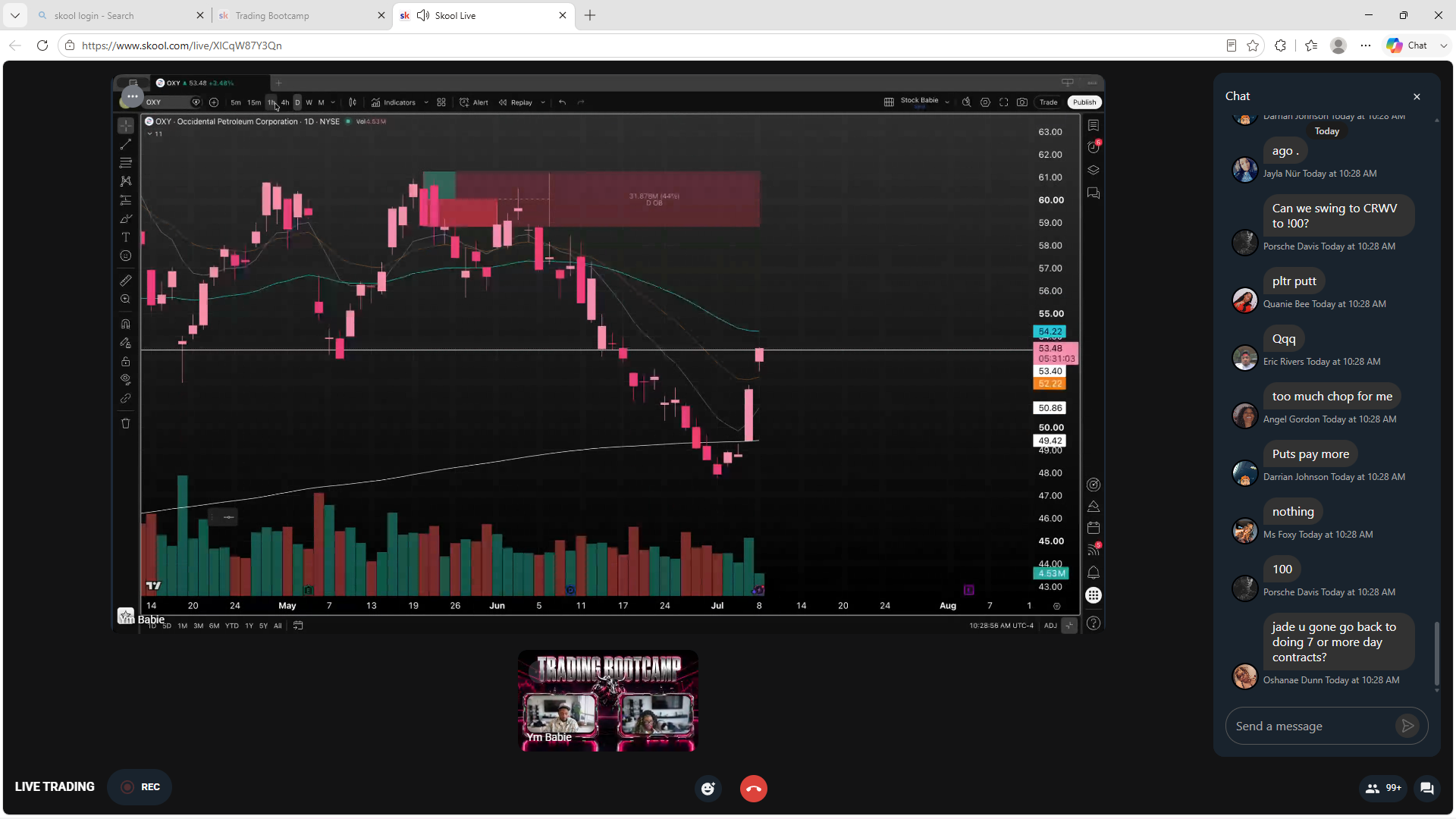
Task: Select the W weekly interval
Action: point(309,102)
